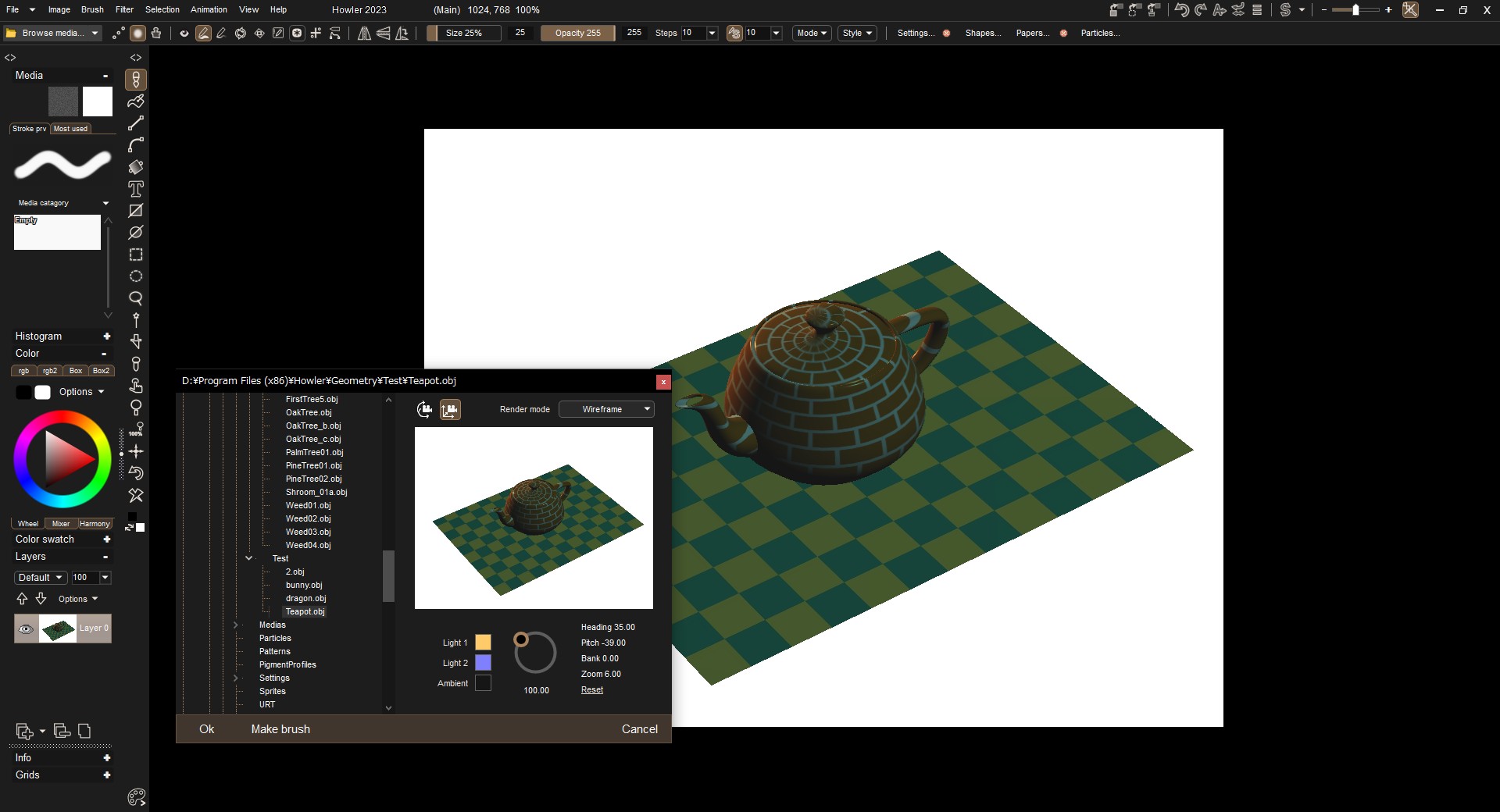This screenshot has height=812, width=1500.
Task: Select dragon.obj in the file tree
Action: [305, 599]
